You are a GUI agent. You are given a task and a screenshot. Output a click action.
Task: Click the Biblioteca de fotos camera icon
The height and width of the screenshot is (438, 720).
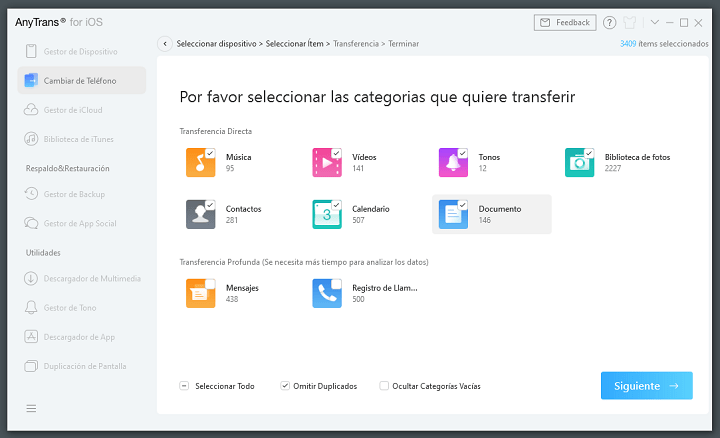click(579, 163)
